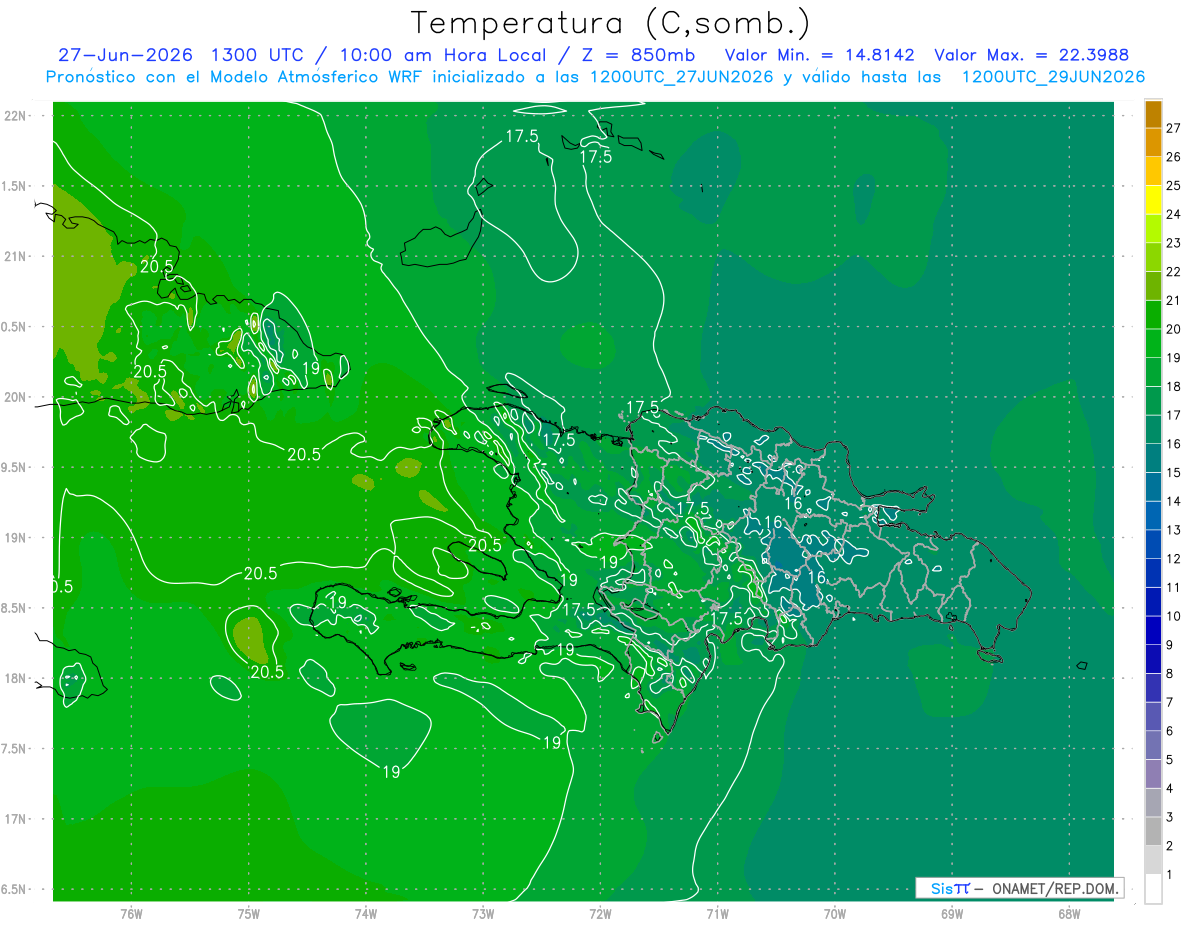This screenshot has height=927, width=1200.
Task: Click the white swatch below label 1
Action: 1153,889
